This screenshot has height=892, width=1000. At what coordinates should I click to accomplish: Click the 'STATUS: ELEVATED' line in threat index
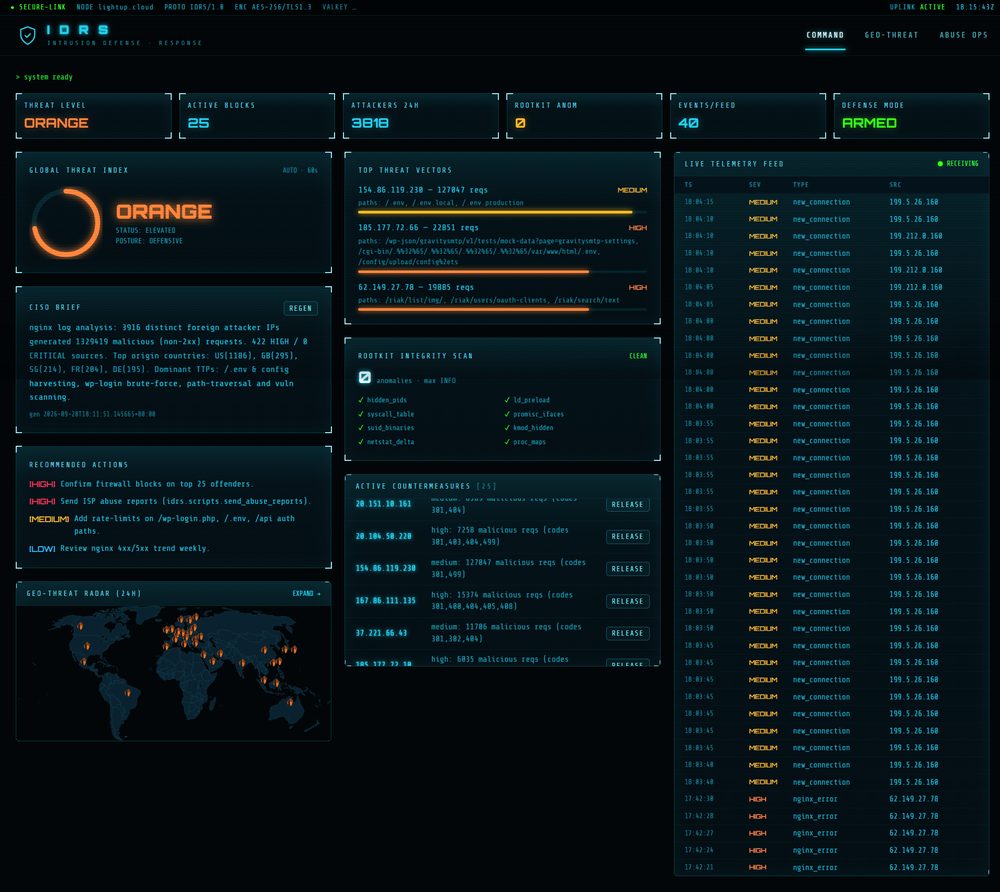coord(145,230)
